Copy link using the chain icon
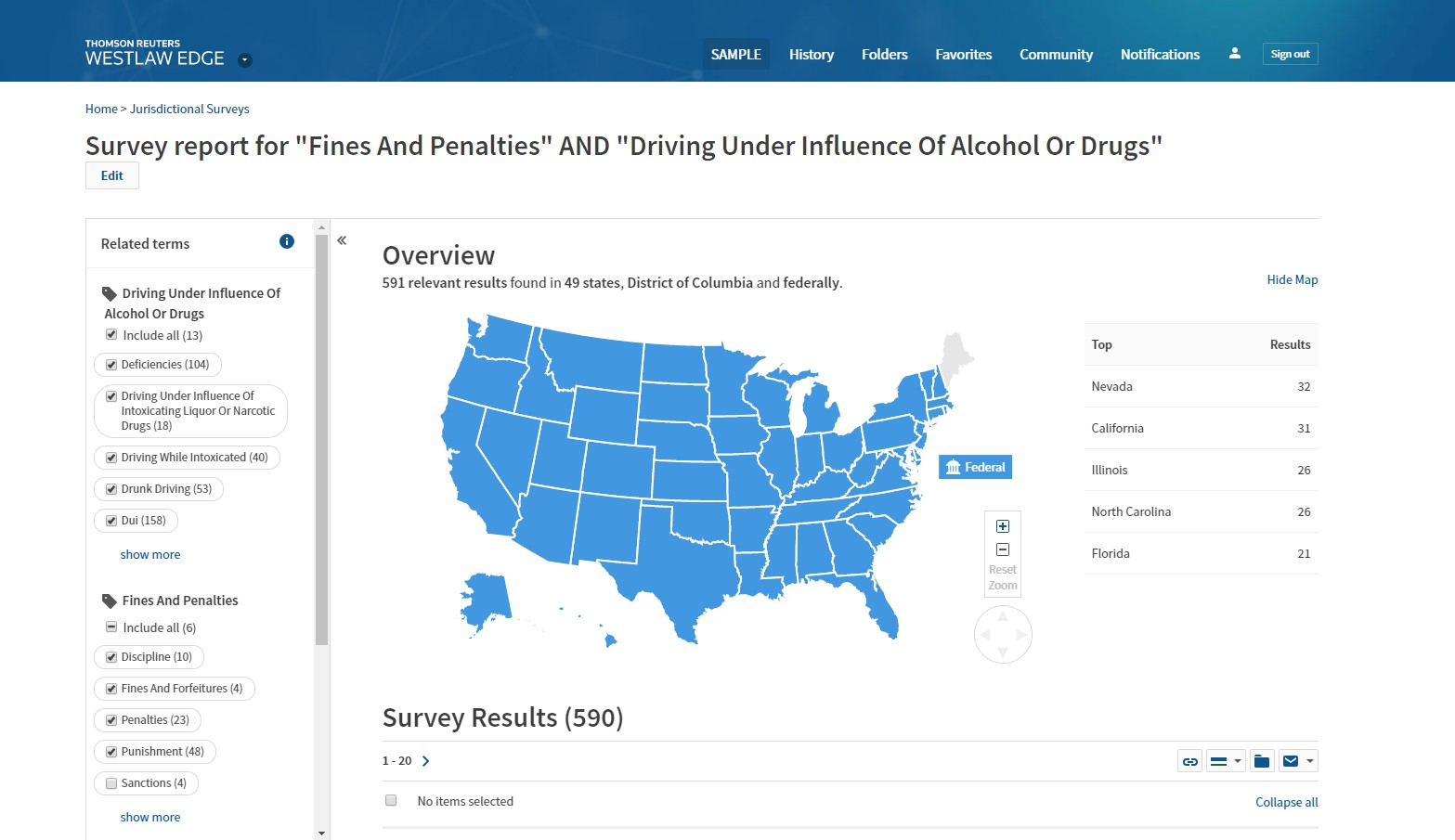This screenshot has width=1455, height=840. (1189, 761)
